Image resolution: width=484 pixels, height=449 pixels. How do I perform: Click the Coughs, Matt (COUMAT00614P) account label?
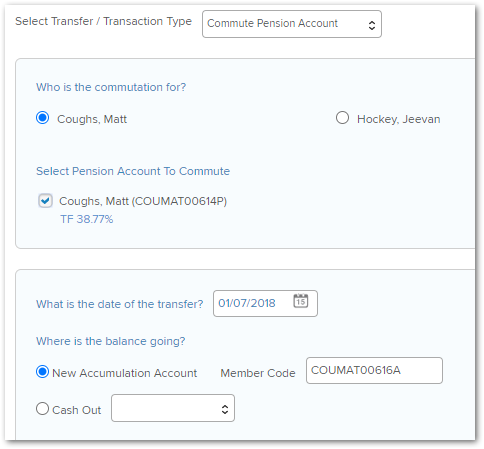pos(143,201)
